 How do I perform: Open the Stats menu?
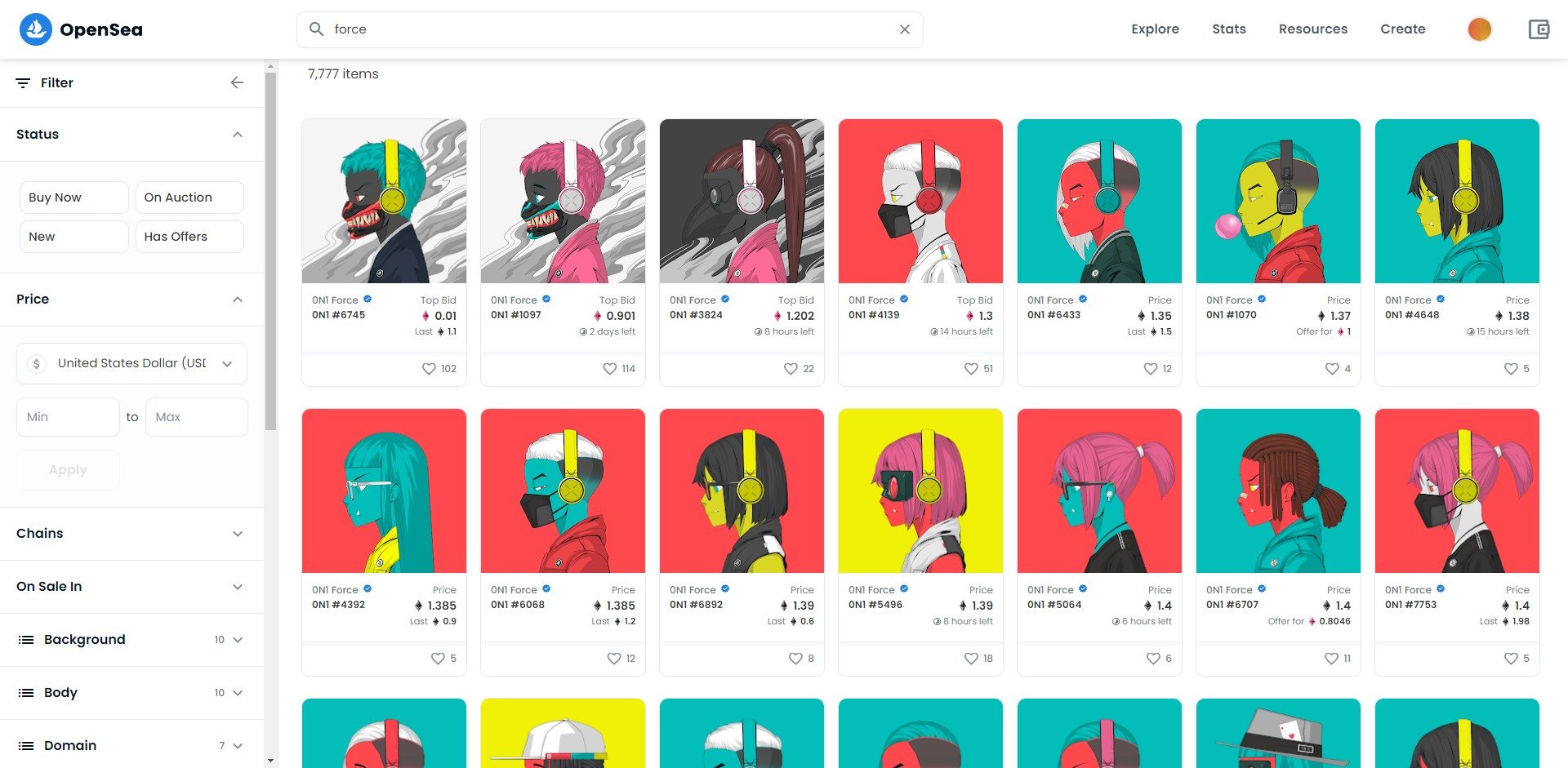(x=1228, y=29)
